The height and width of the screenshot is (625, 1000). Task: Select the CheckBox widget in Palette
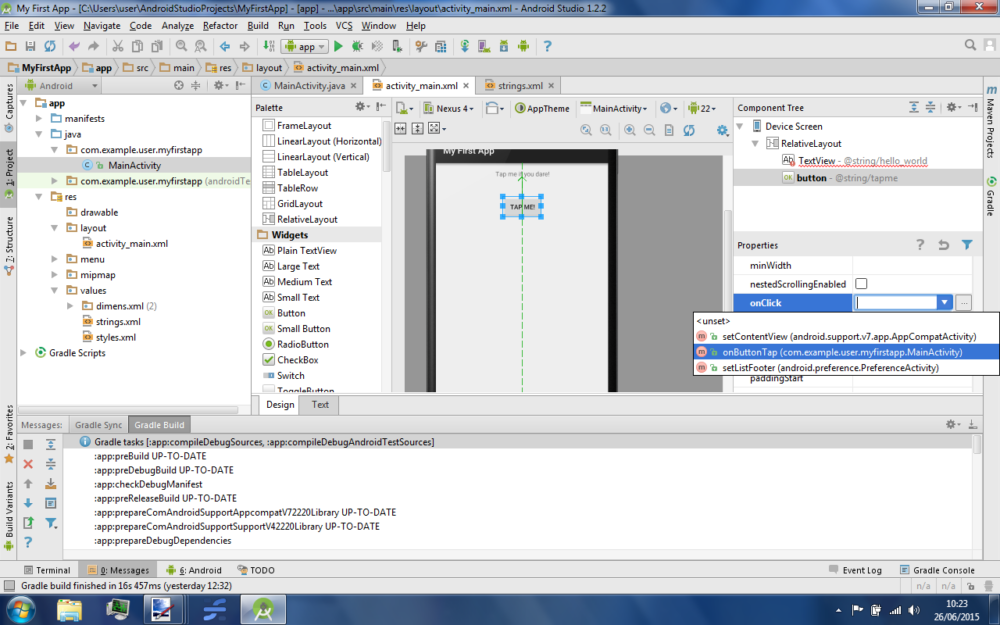(x=297, y=360)
